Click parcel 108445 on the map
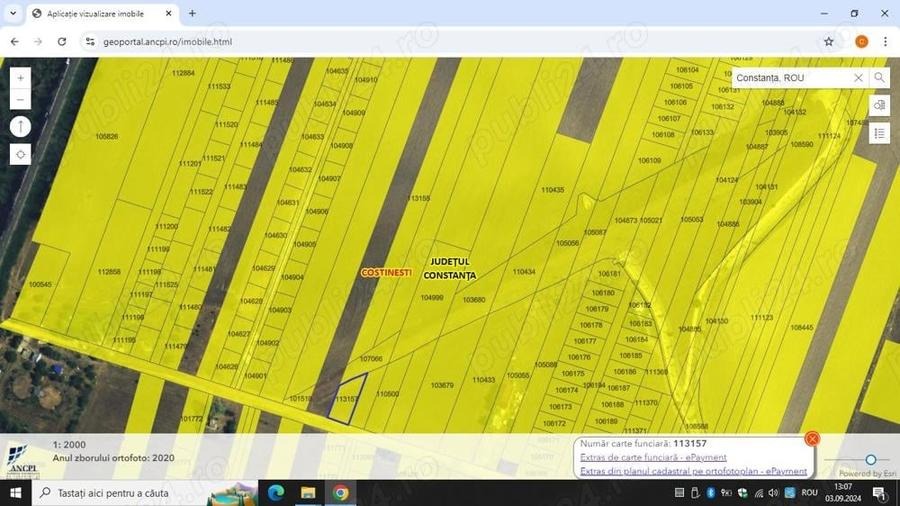This screenshot has width=900, height=506. point(802,328)
